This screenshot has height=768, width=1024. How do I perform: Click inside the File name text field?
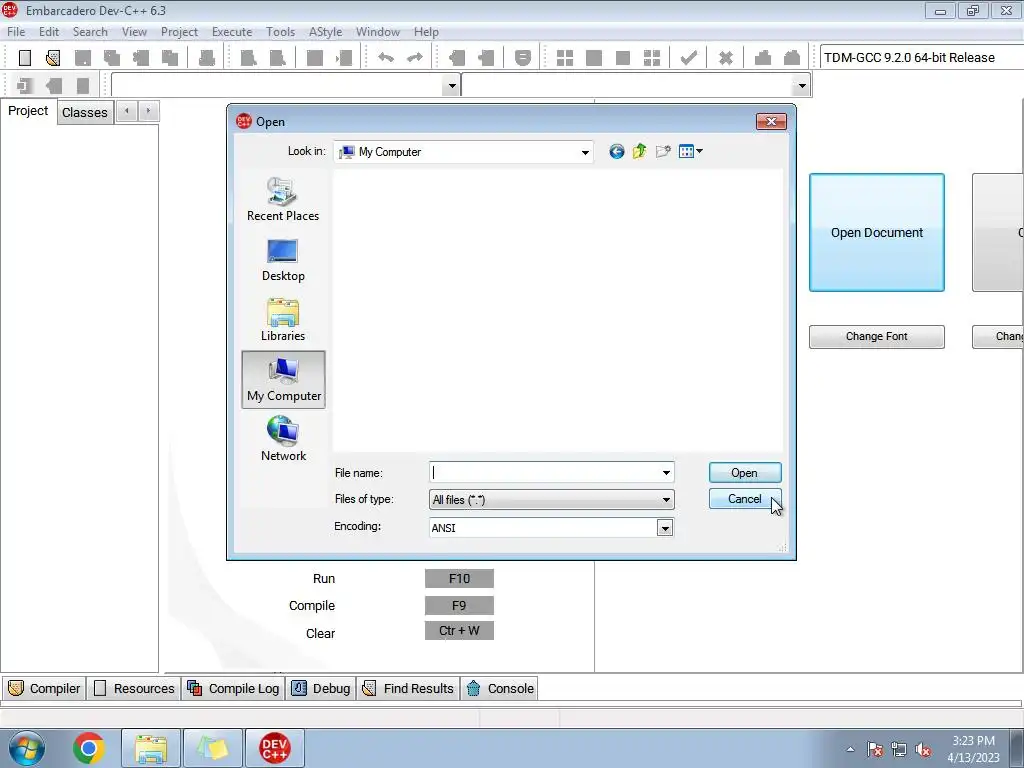[x=544, y=472]
